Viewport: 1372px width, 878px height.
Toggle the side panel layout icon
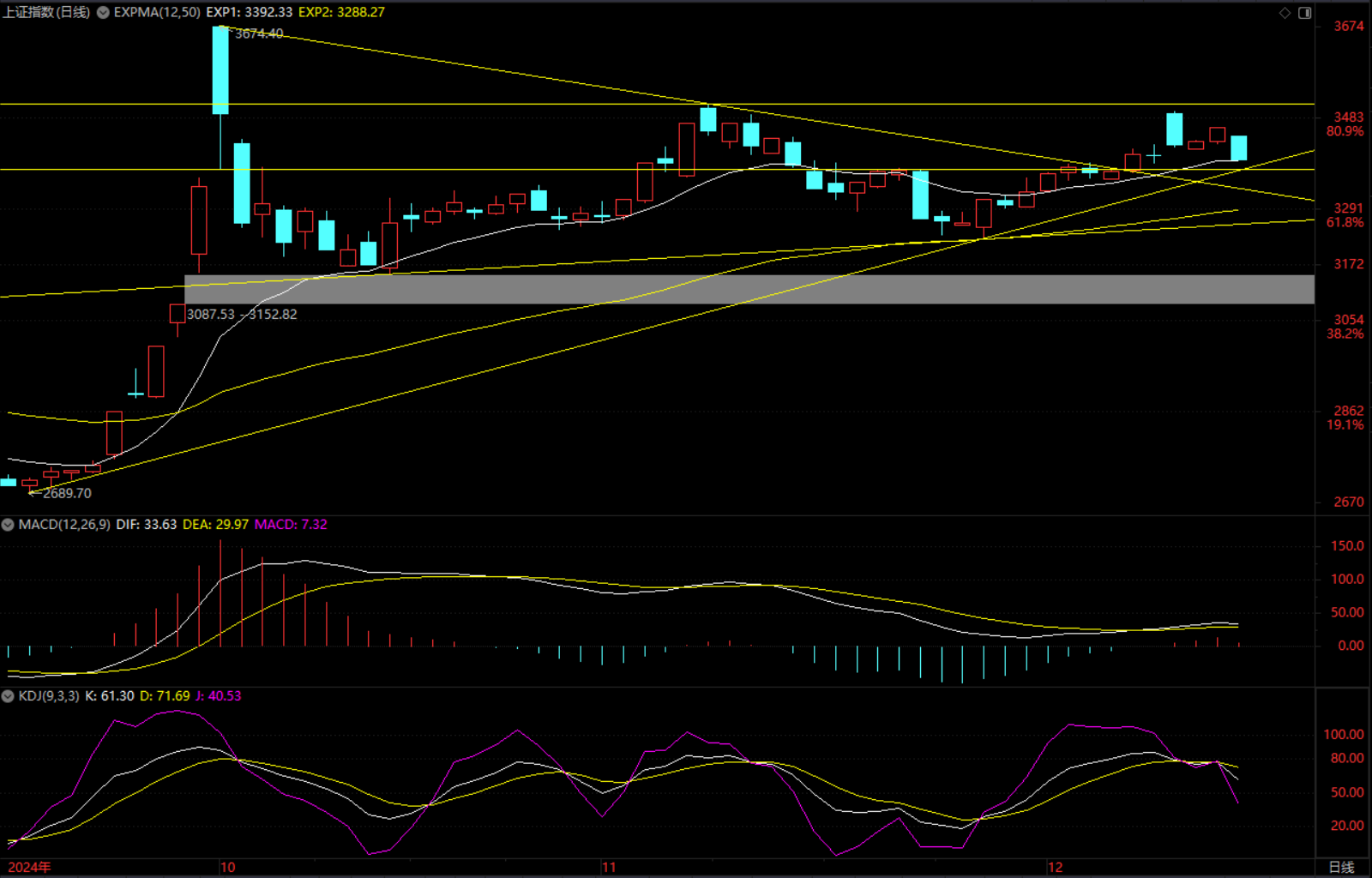1304,13
